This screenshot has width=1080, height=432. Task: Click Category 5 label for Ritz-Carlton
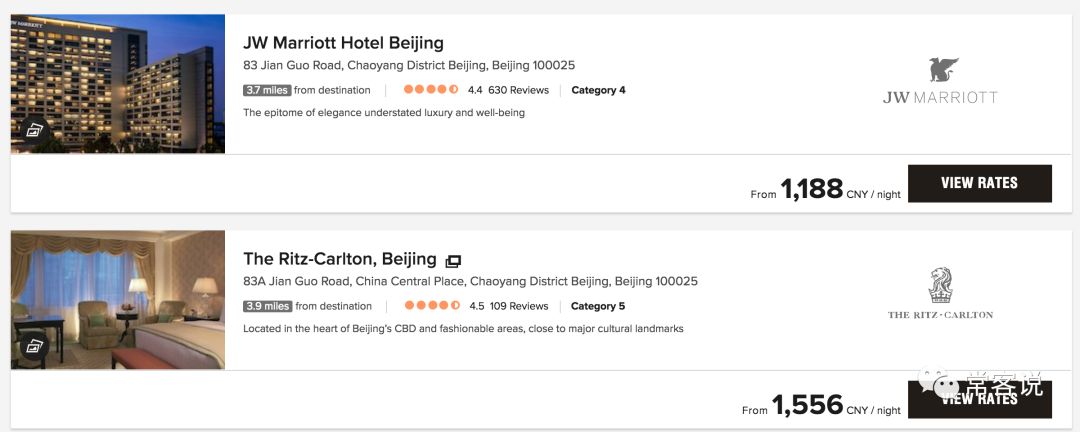click(x=598, y=306)
